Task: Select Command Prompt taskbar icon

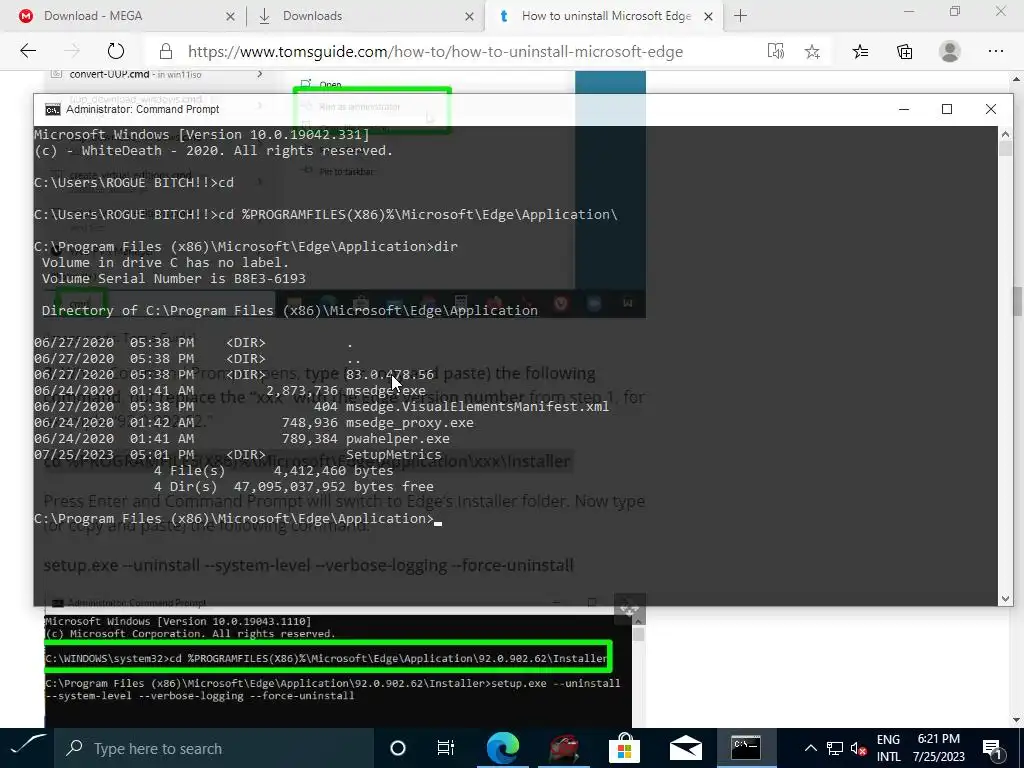Action: (x=746, y=748)
